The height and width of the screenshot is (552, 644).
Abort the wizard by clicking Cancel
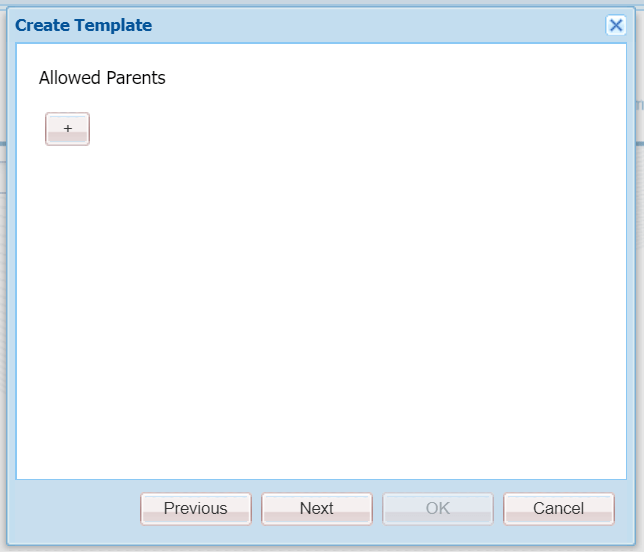[x=558, y=509]
